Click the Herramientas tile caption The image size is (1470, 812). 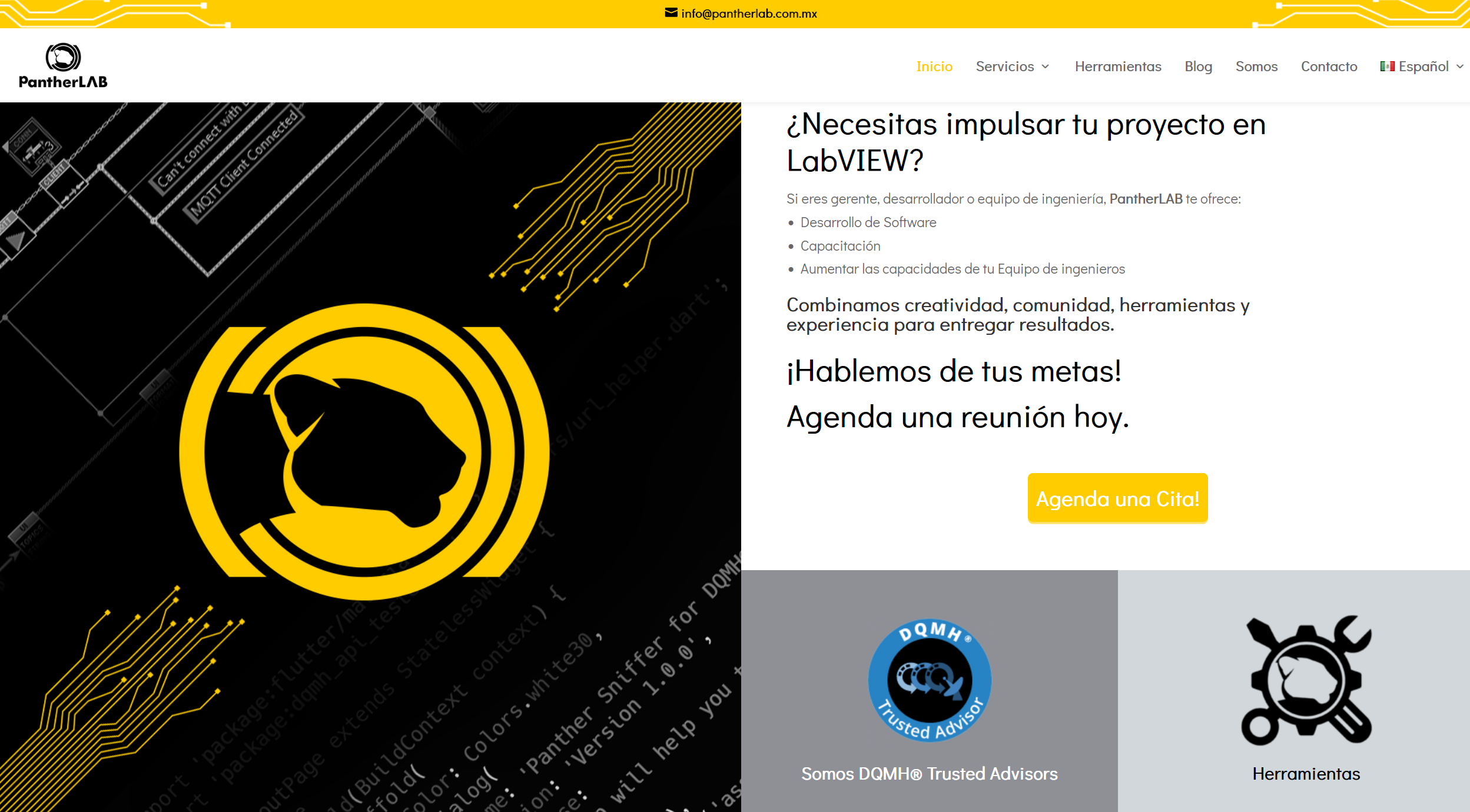(1306, 774)
